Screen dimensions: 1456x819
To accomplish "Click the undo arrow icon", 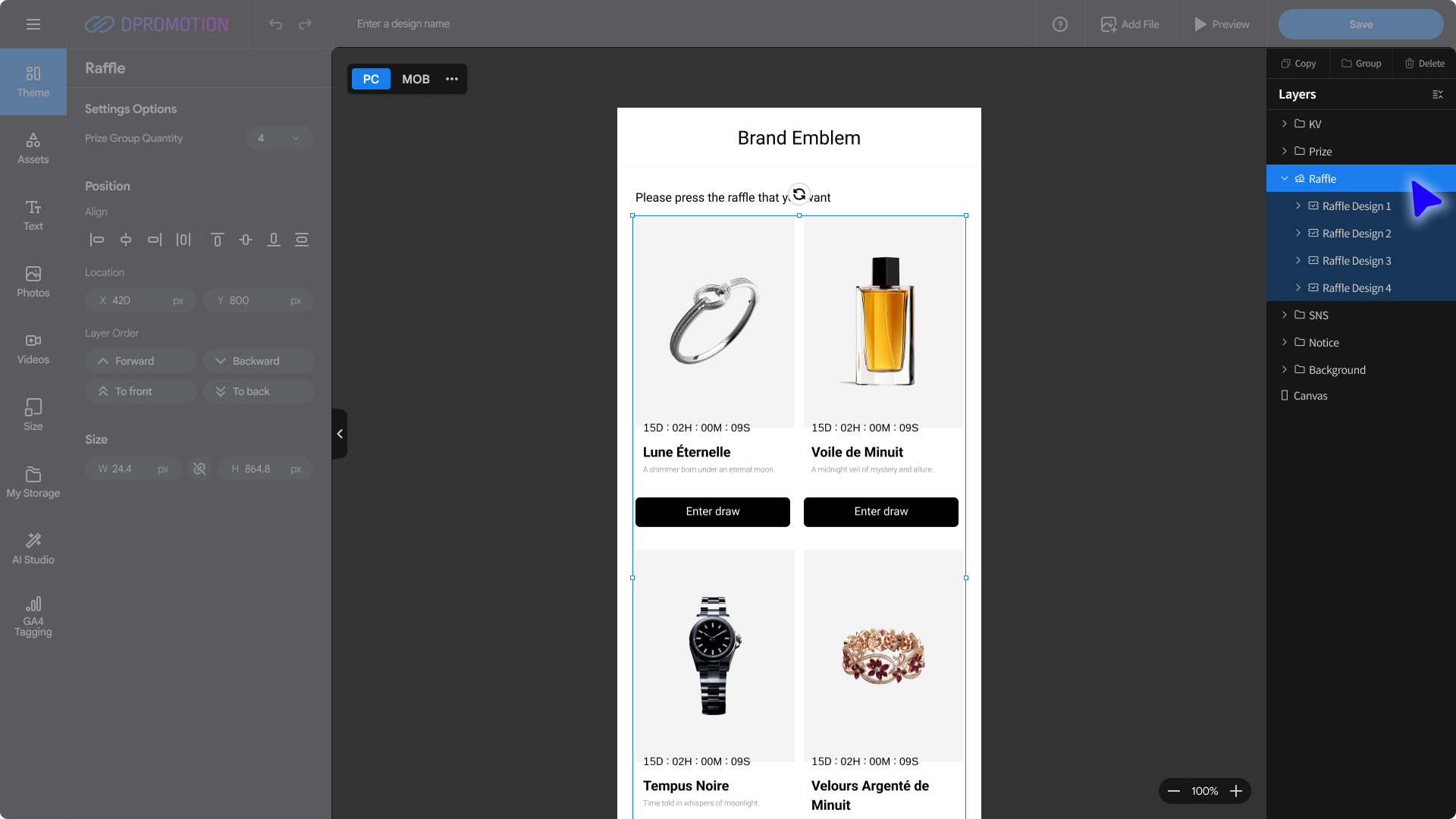I will 275,24.
